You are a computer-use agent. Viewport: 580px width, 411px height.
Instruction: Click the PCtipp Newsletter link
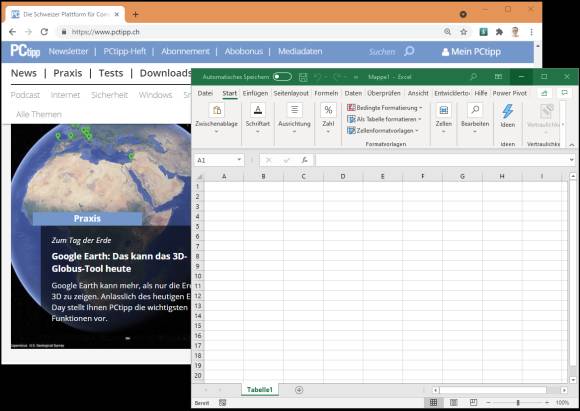tap(68, 51)
